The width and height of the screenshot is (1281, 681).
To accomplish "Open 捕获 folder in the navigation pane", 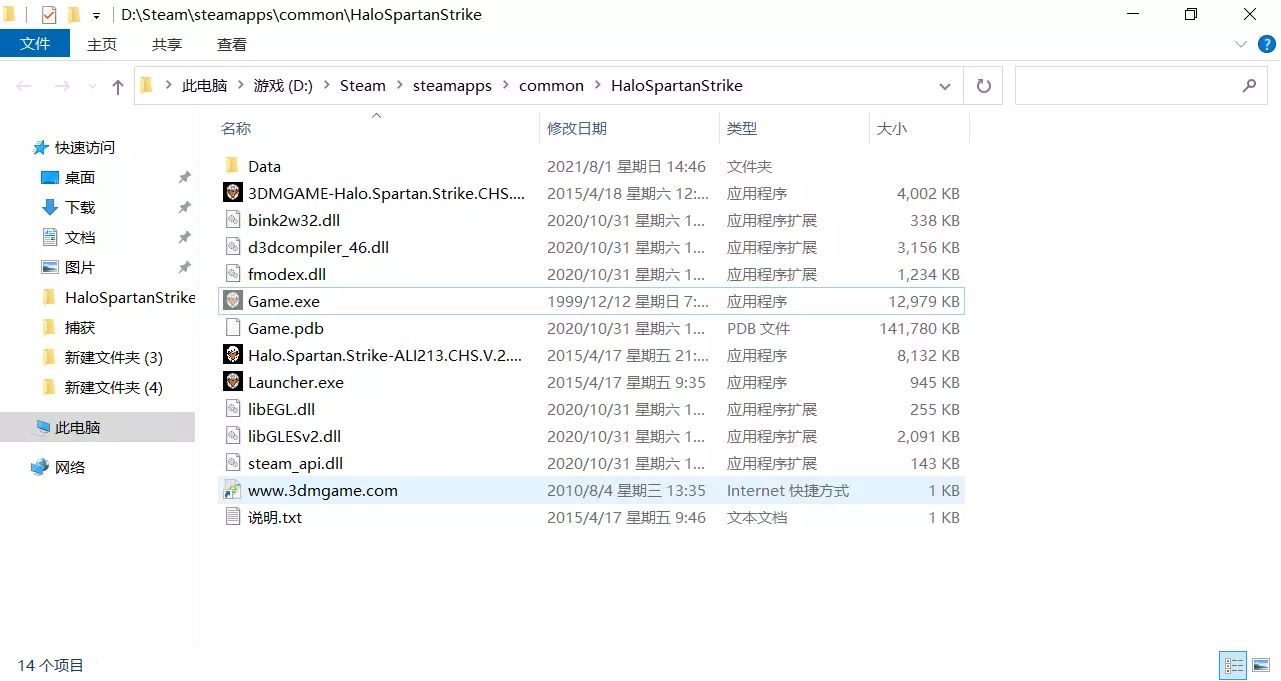I will (x=80, y=327).
